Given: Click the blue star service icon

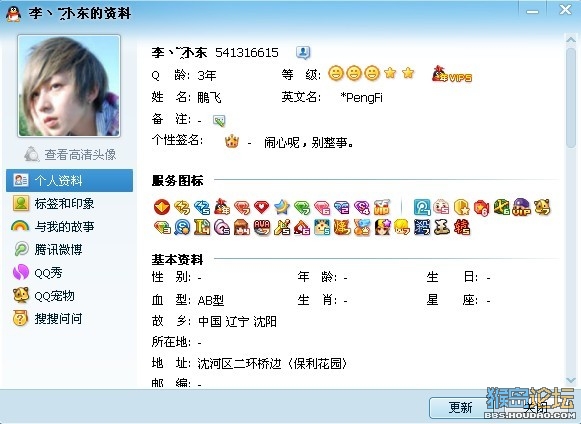Looking at the screenshot, I should 282,207.
